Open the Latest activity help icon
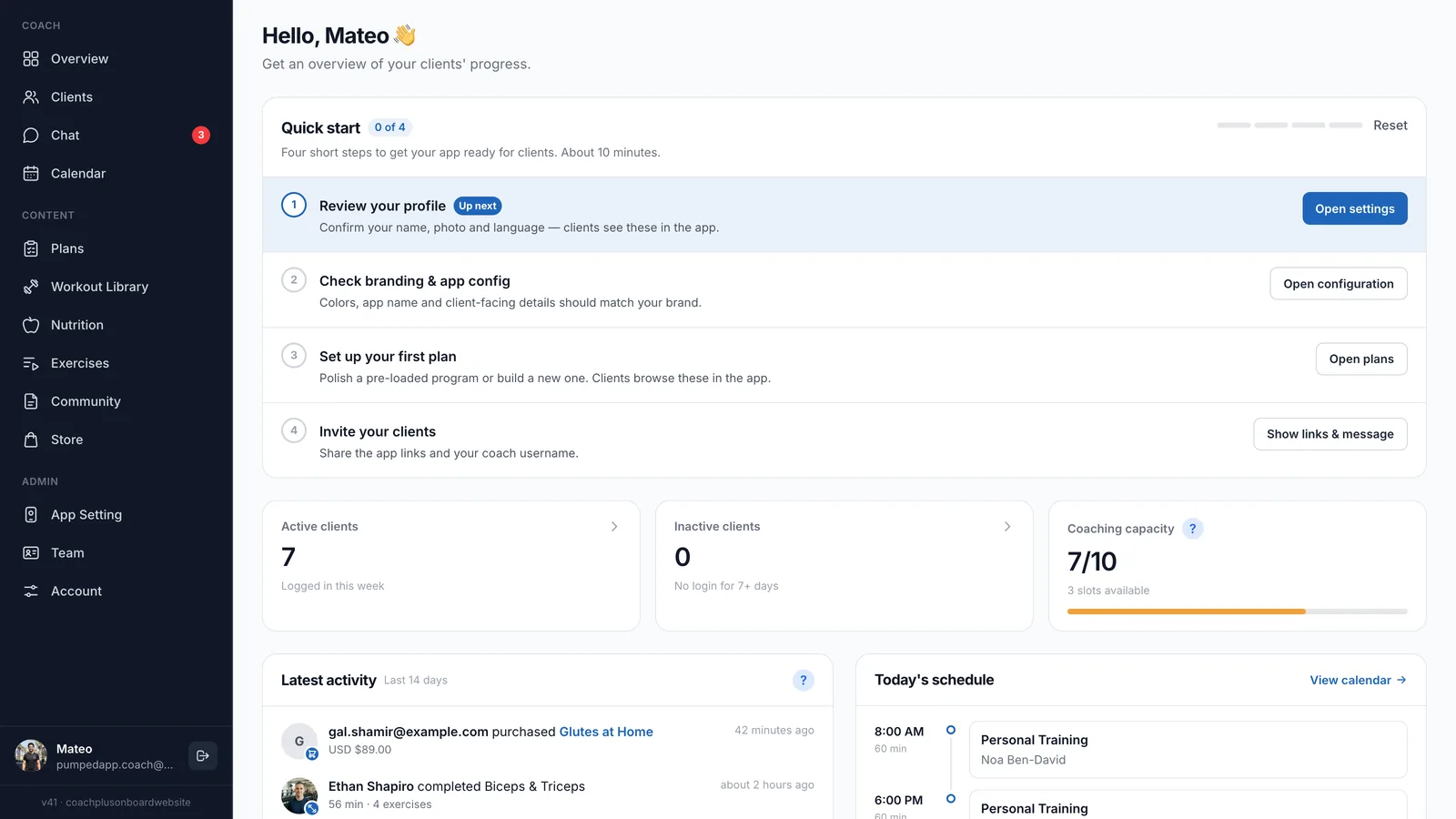The image size is (1456, 819). click(804, 680)
